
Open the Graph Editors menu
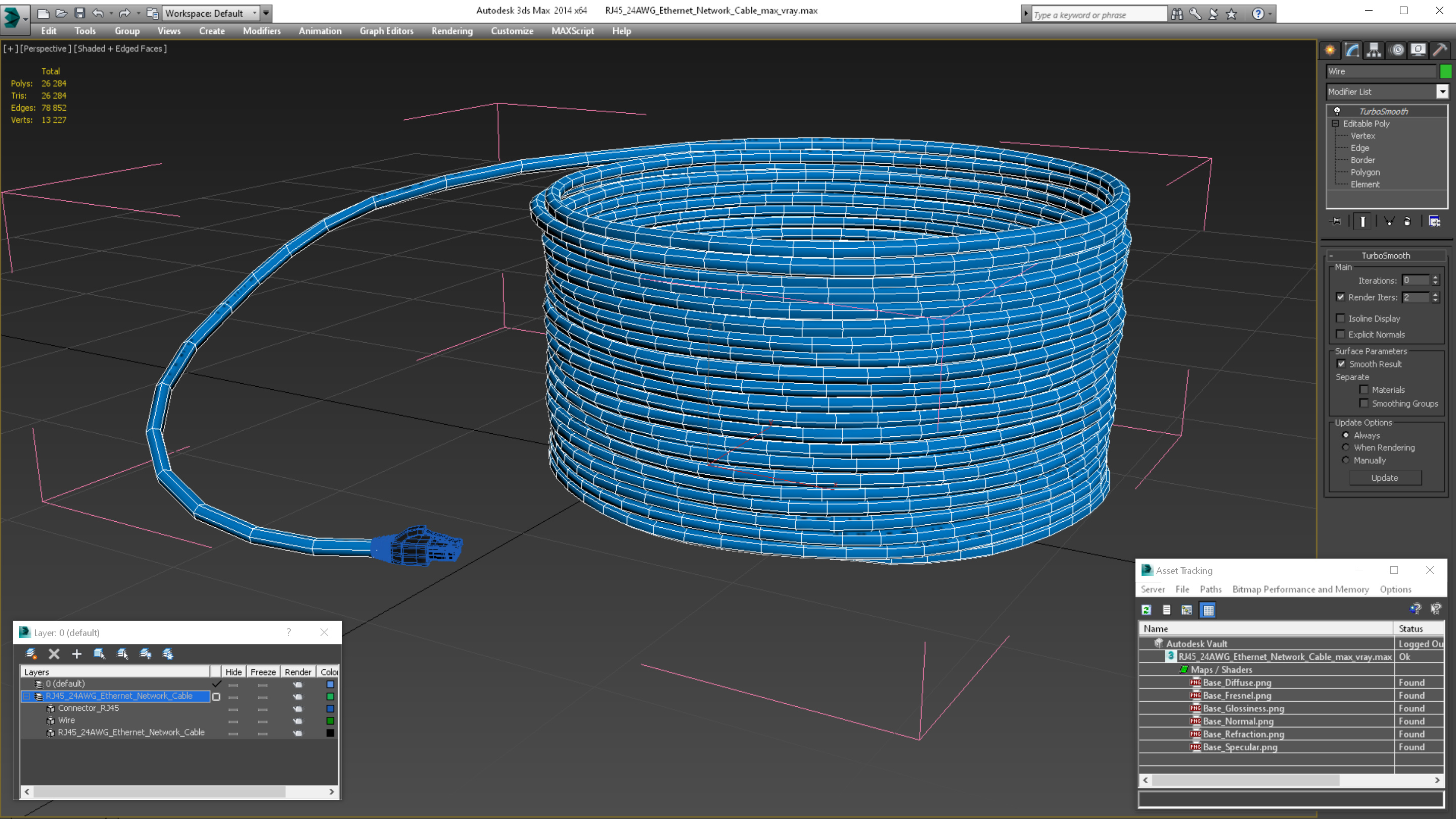tap(387, 31)
